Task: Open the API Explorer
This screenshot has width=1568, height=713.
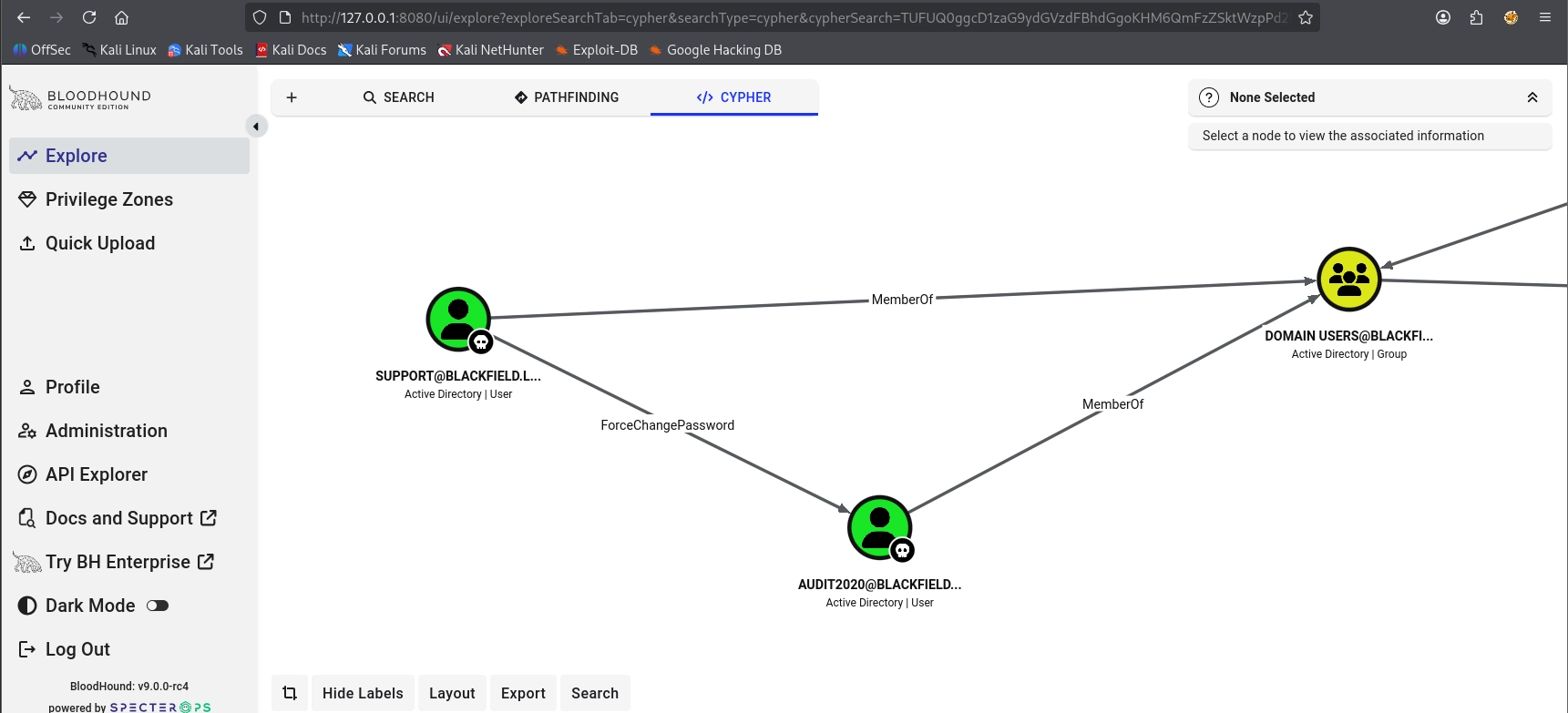Action: point(129,474)
